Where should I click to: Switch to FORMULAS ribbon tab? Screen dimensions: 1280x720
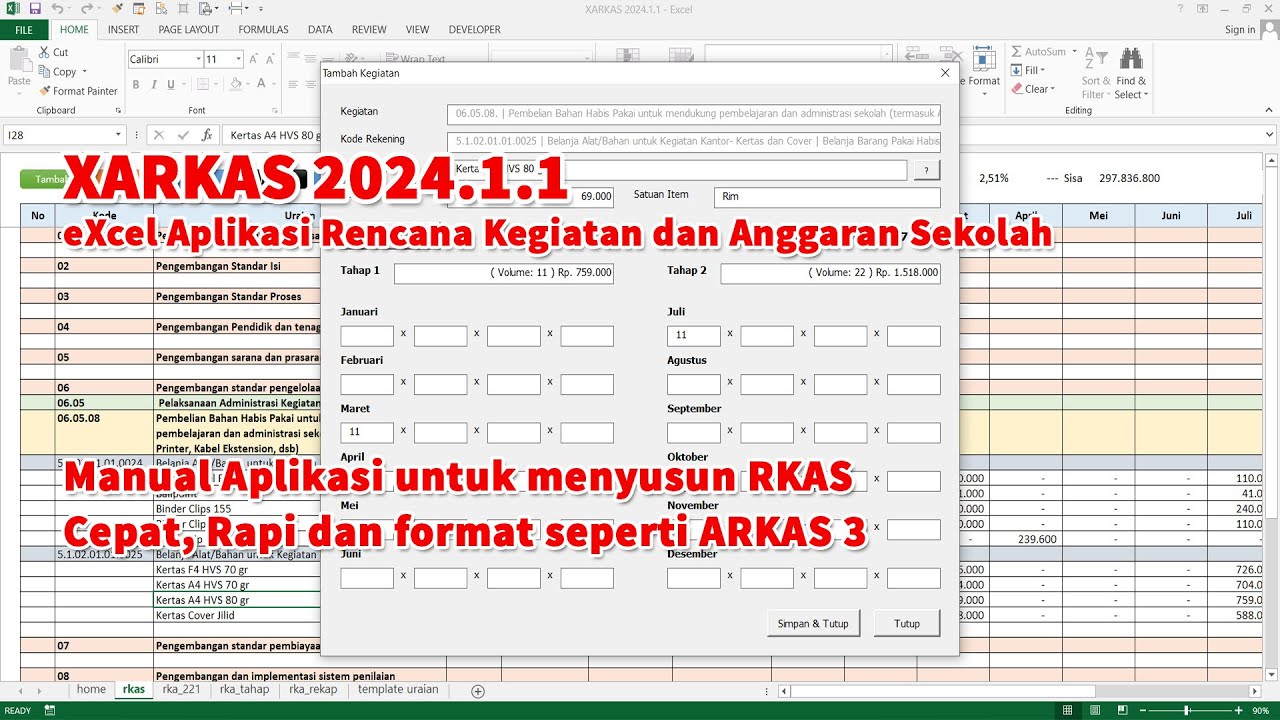point(263,30)
